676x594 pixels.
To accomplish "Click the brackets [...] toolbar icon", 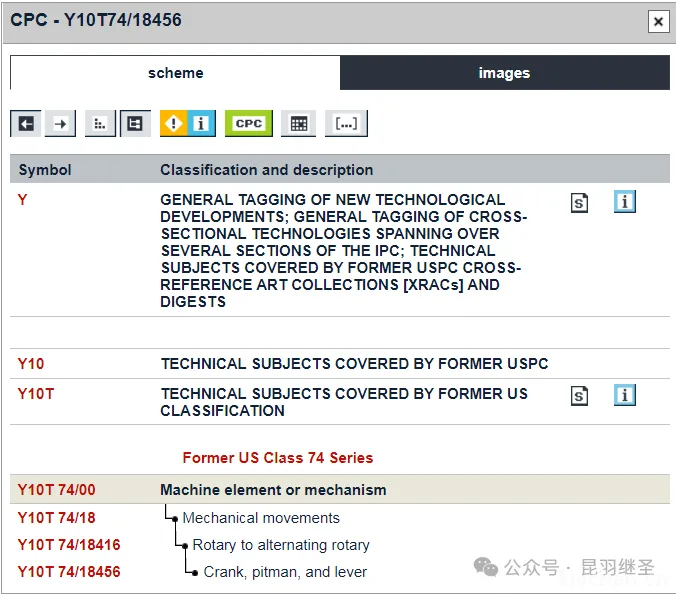I will pyautogui.click(x=346, y=123).
